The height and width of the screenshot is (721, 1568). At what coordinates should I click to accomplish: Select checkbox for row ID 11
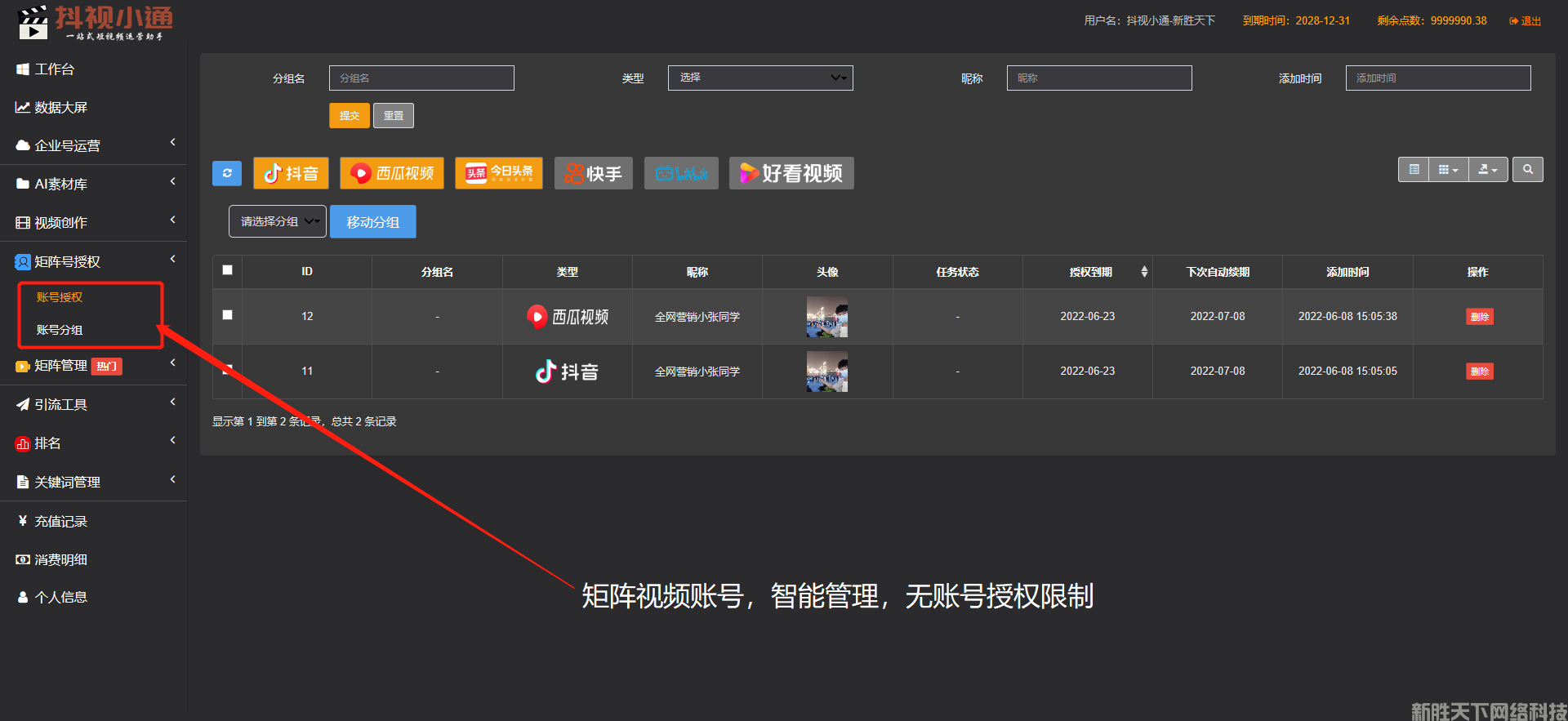(228, 369)
